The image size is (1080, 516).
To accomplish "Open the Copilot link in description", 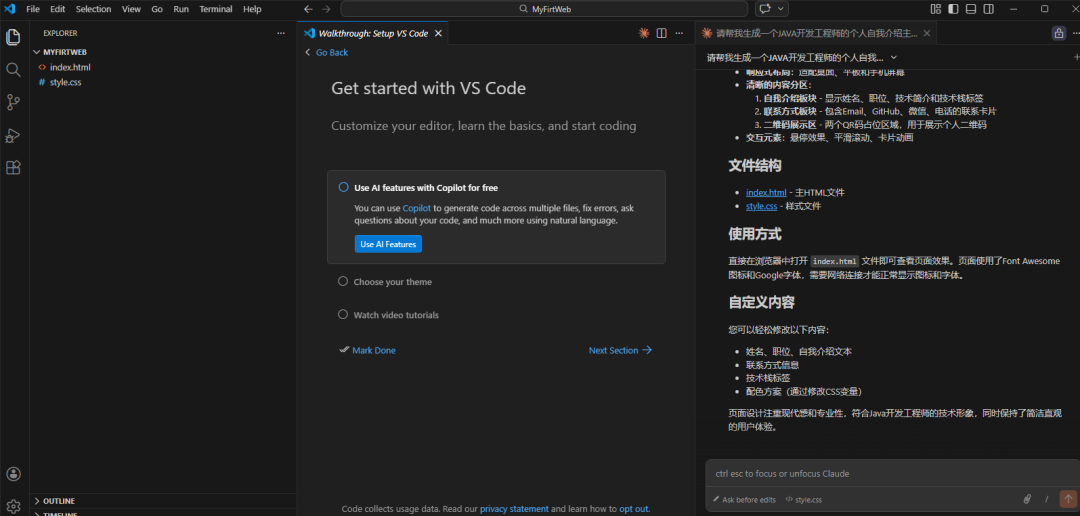I will tap(417, 207).
